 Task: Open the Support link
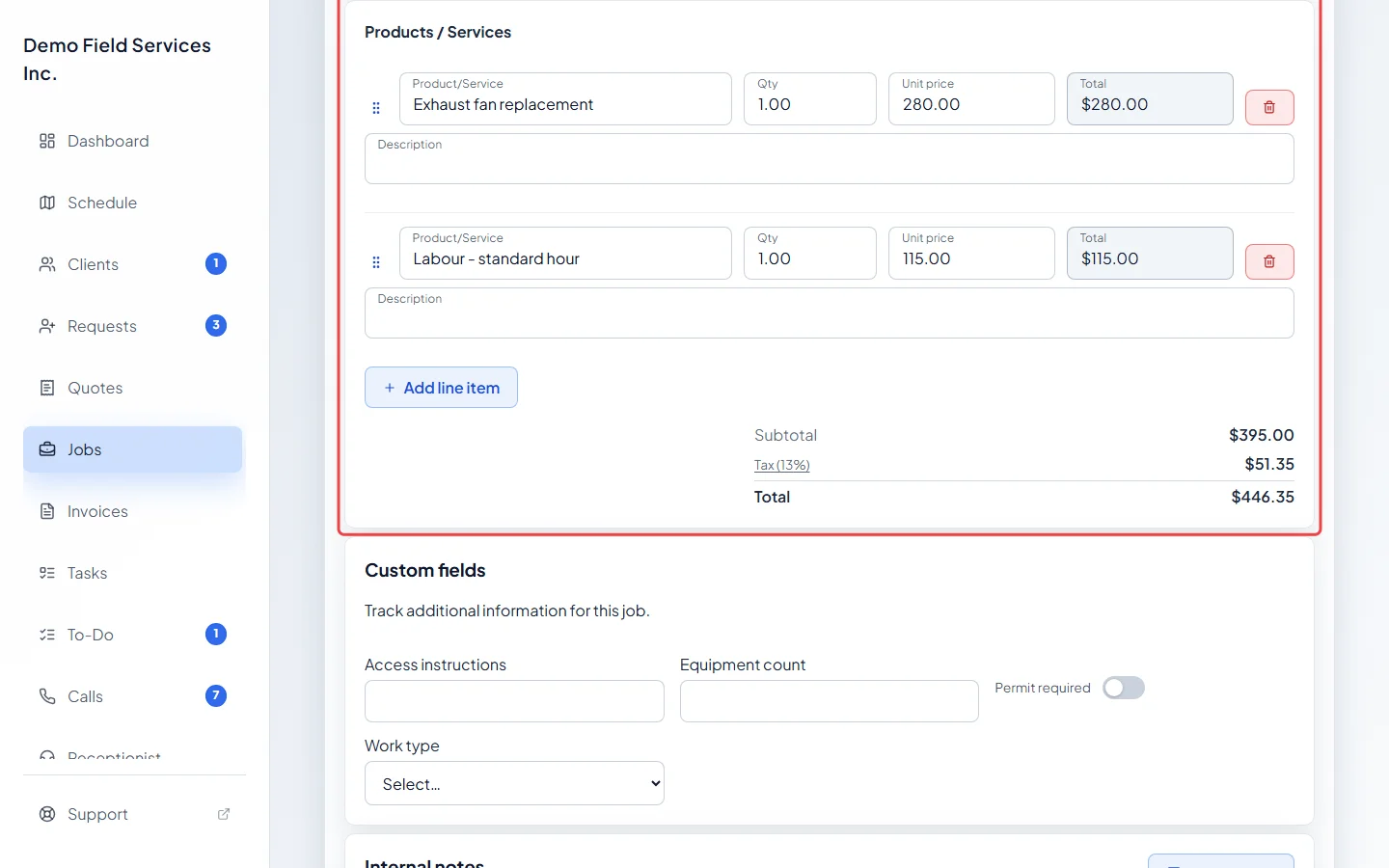point(133,814)
